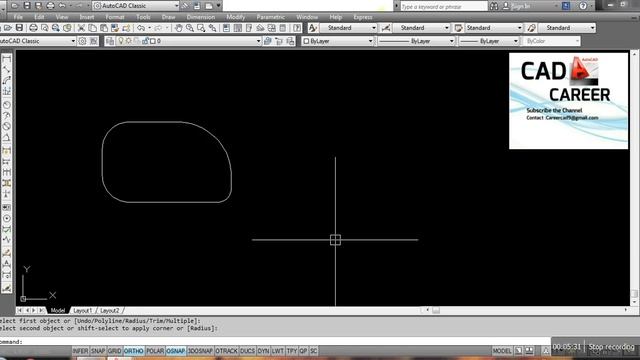Click the Zoom Window icon

(x=201, y=28)
